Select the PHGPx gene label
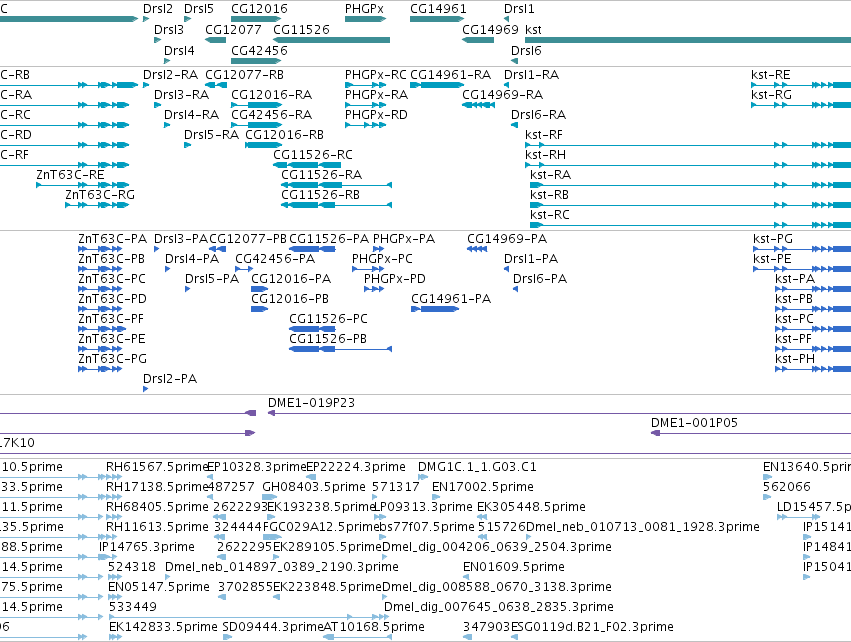The height and width of the screenshot is (642, 851). pyautogui.click(x=364, y=9)
